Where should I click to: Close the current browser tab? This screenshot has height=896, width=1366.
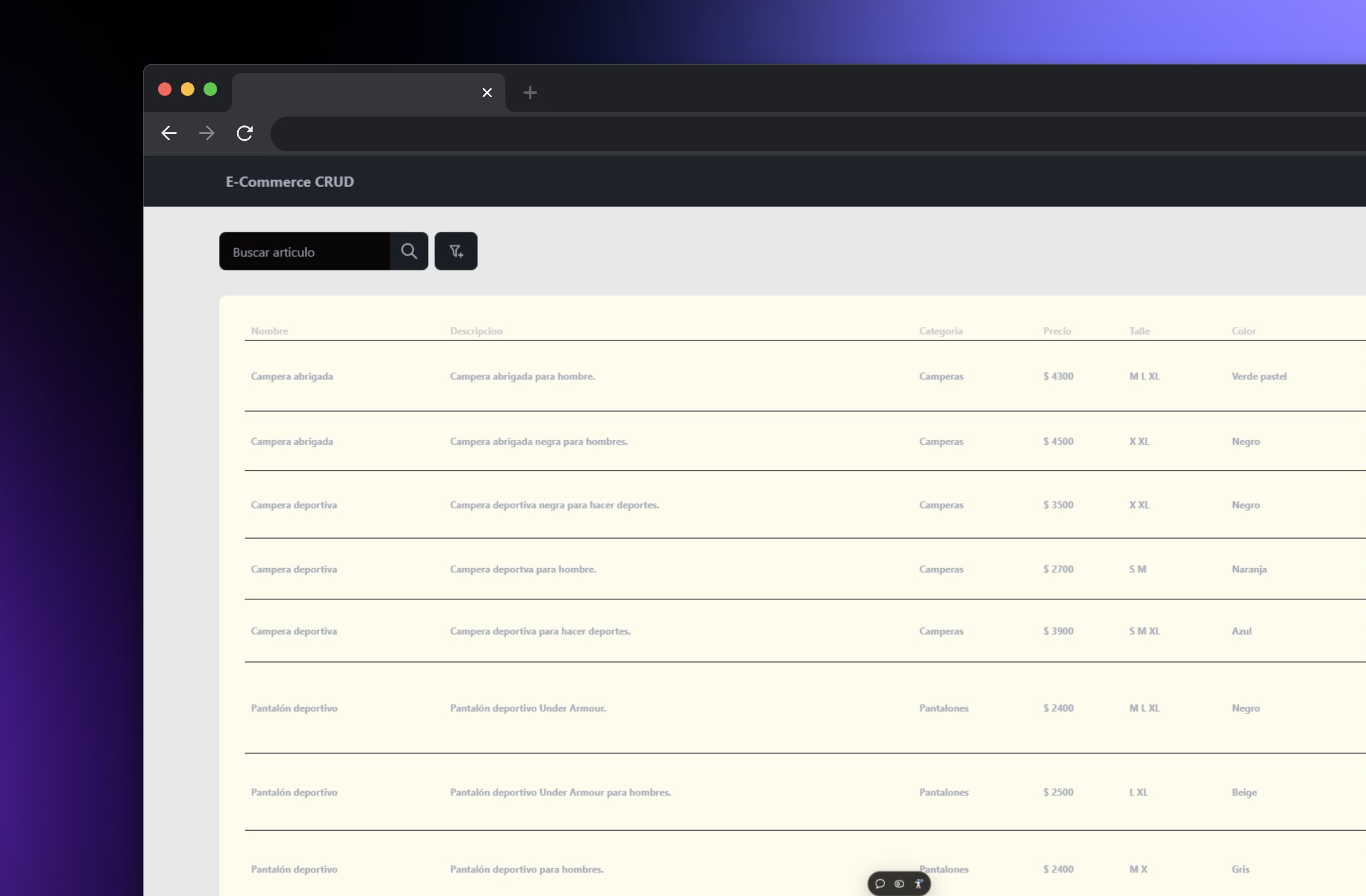pyautogui.click(x=487, y=92)
